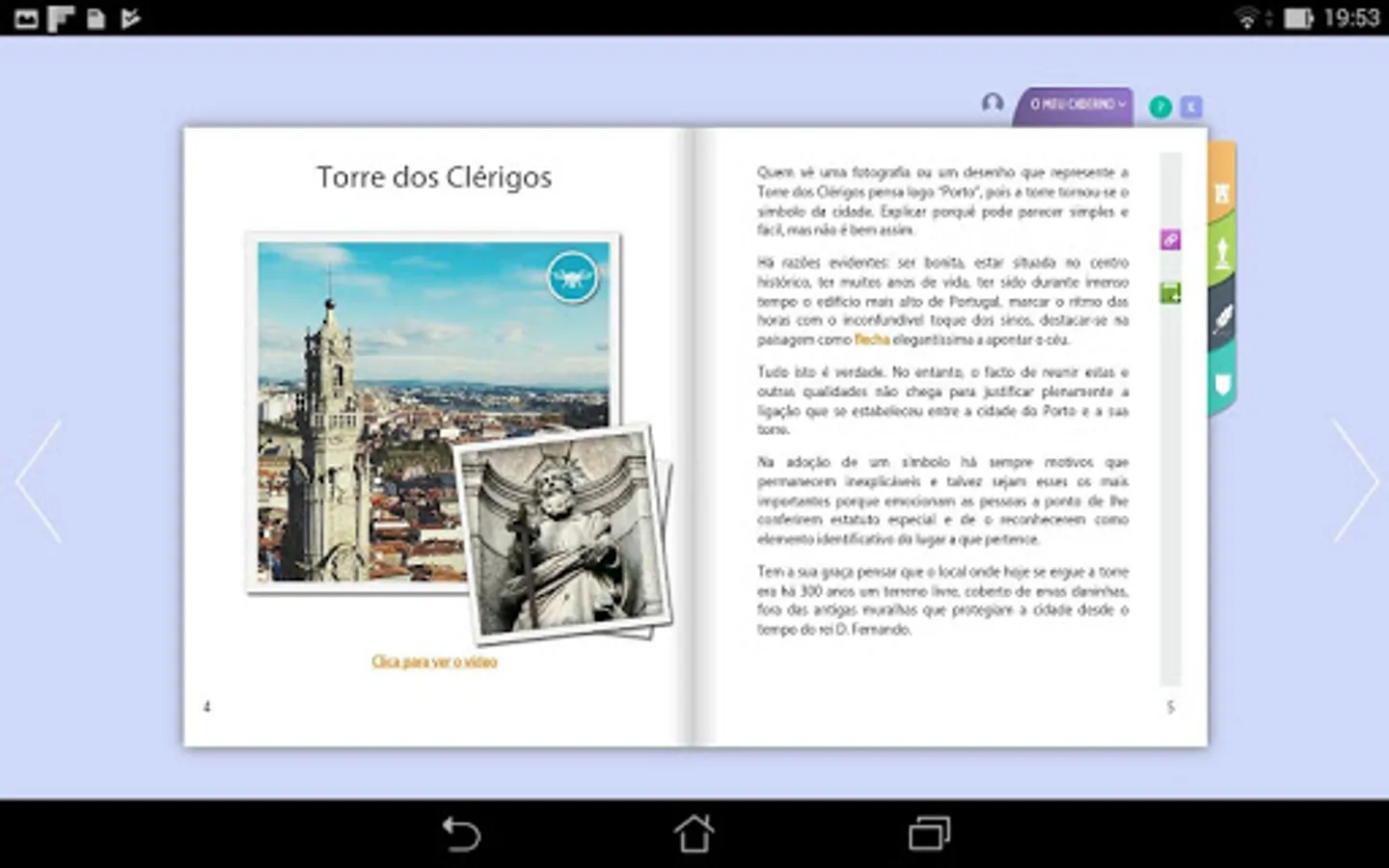This screenshot has width=1389, height=868.
Task: Tap the drone video icon on the photo
Action: coord(573,278)
